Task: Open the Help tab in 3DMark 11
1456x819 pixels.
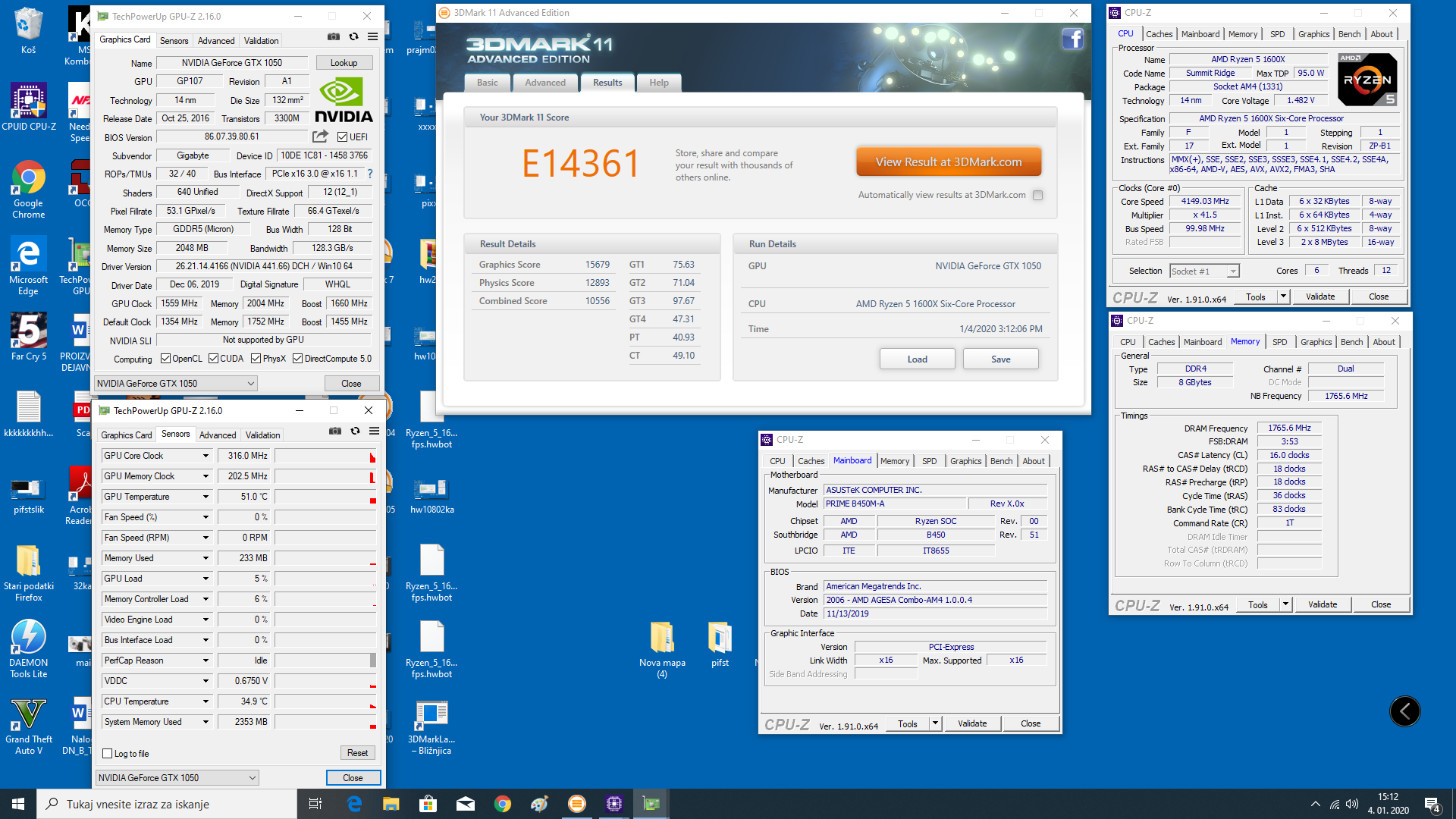Action: coord(659,83)
